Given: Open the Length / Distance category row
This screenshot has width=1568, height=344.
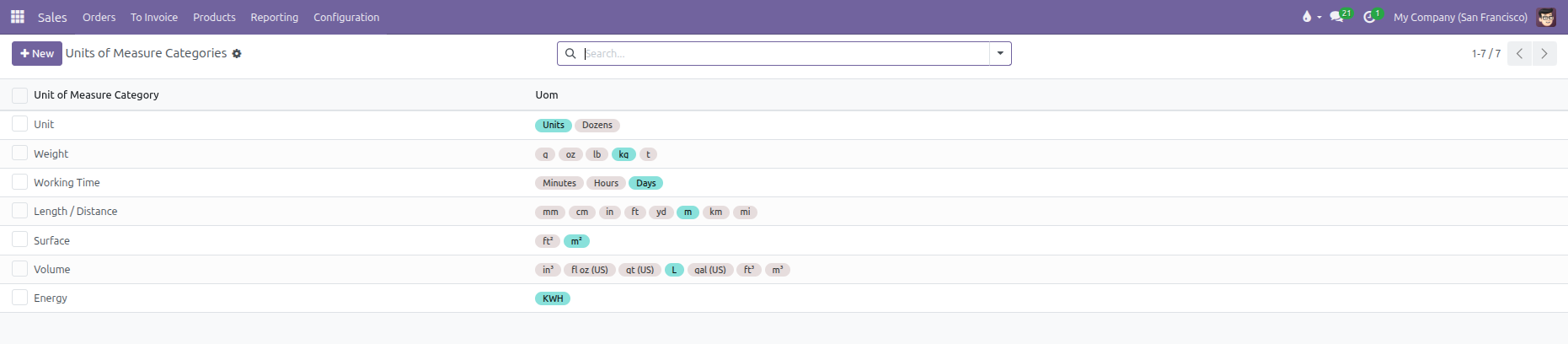Looking at the screenshot, I should [x=784, y=212].
